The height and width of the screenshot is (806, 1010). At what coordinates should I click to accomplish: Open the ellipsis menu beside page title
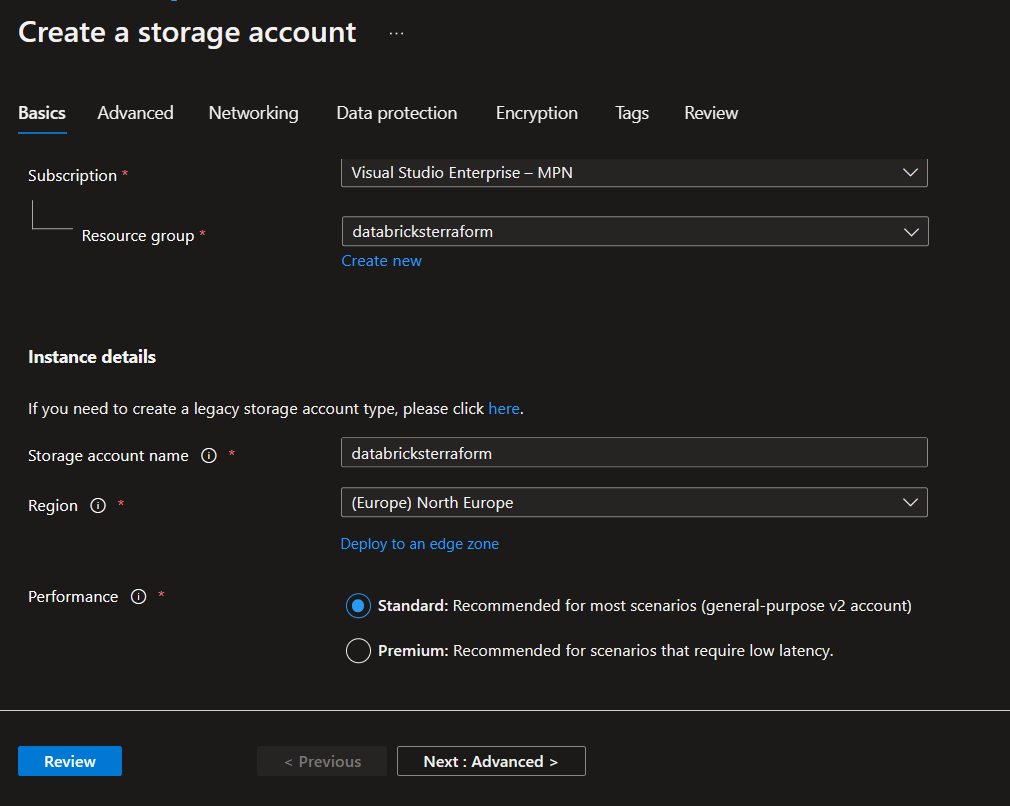(397, 33)
